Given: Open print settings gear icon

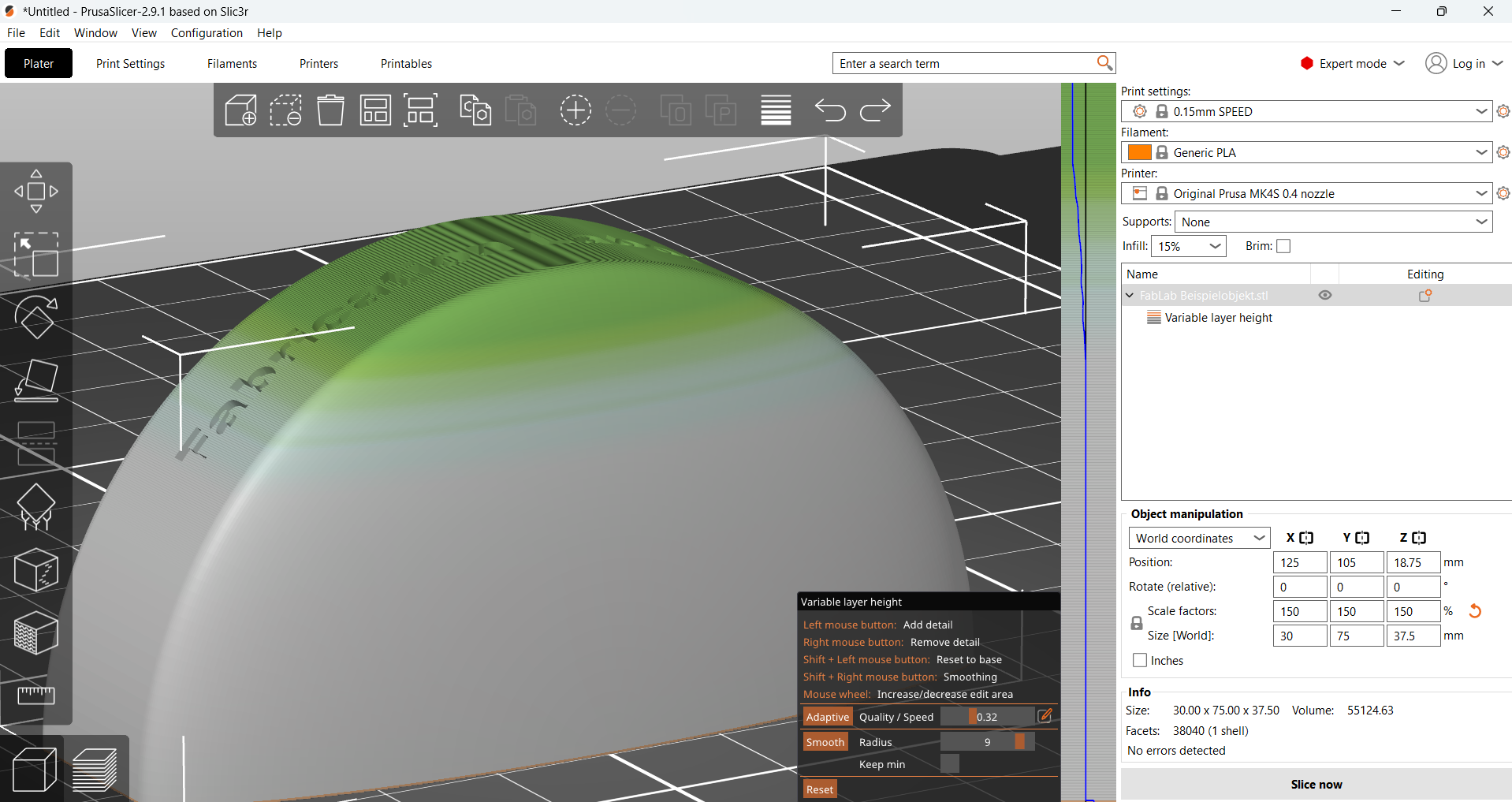Looking at the screenshot, I should [x=1503, y=112].
